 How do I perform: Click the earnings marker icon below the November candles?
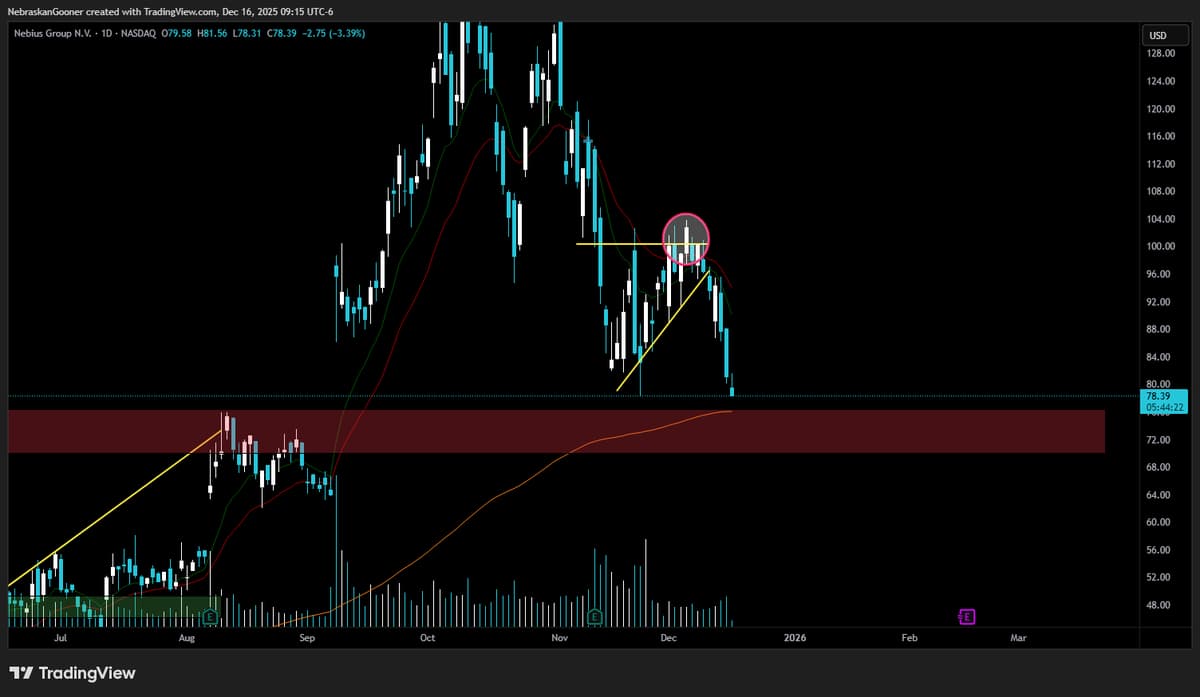coord(595,617)
